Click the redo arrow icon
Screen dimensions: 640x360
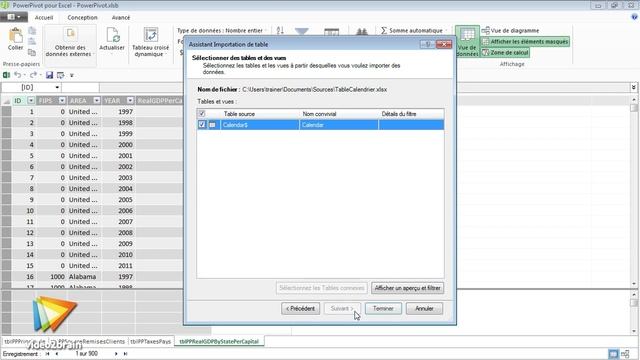click(x=33, y=75)
